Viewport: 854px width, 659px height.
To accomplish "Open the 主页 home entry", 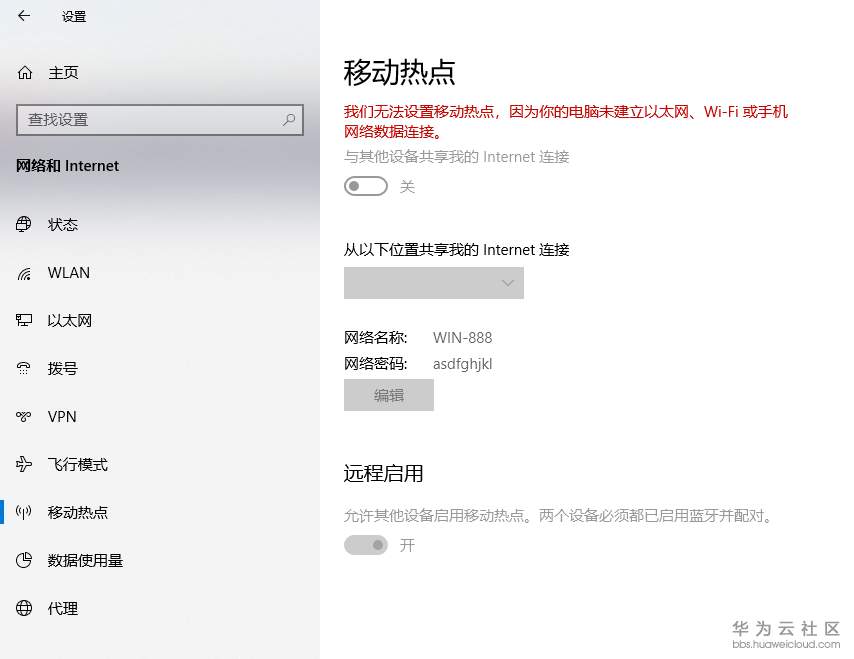I will 160,72.
